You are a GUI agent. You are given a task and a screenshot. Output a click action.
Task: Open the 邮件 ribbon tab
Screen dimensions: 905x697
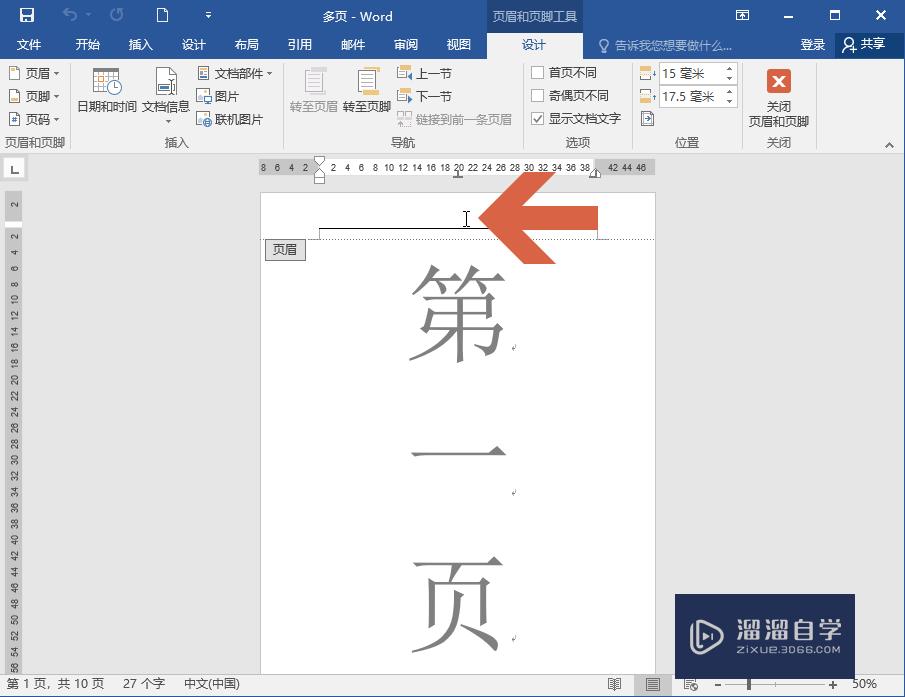coord(352,44)
